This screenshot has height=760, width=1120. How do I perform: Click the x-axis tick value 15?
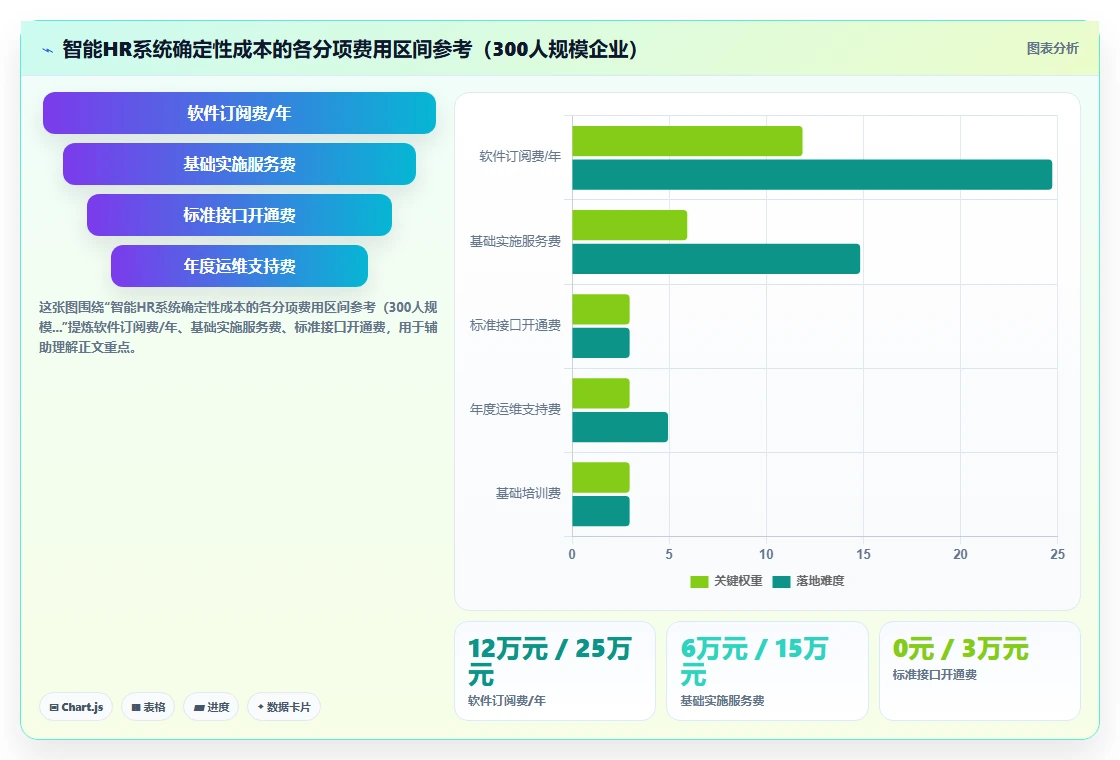(x=863, y=554)
